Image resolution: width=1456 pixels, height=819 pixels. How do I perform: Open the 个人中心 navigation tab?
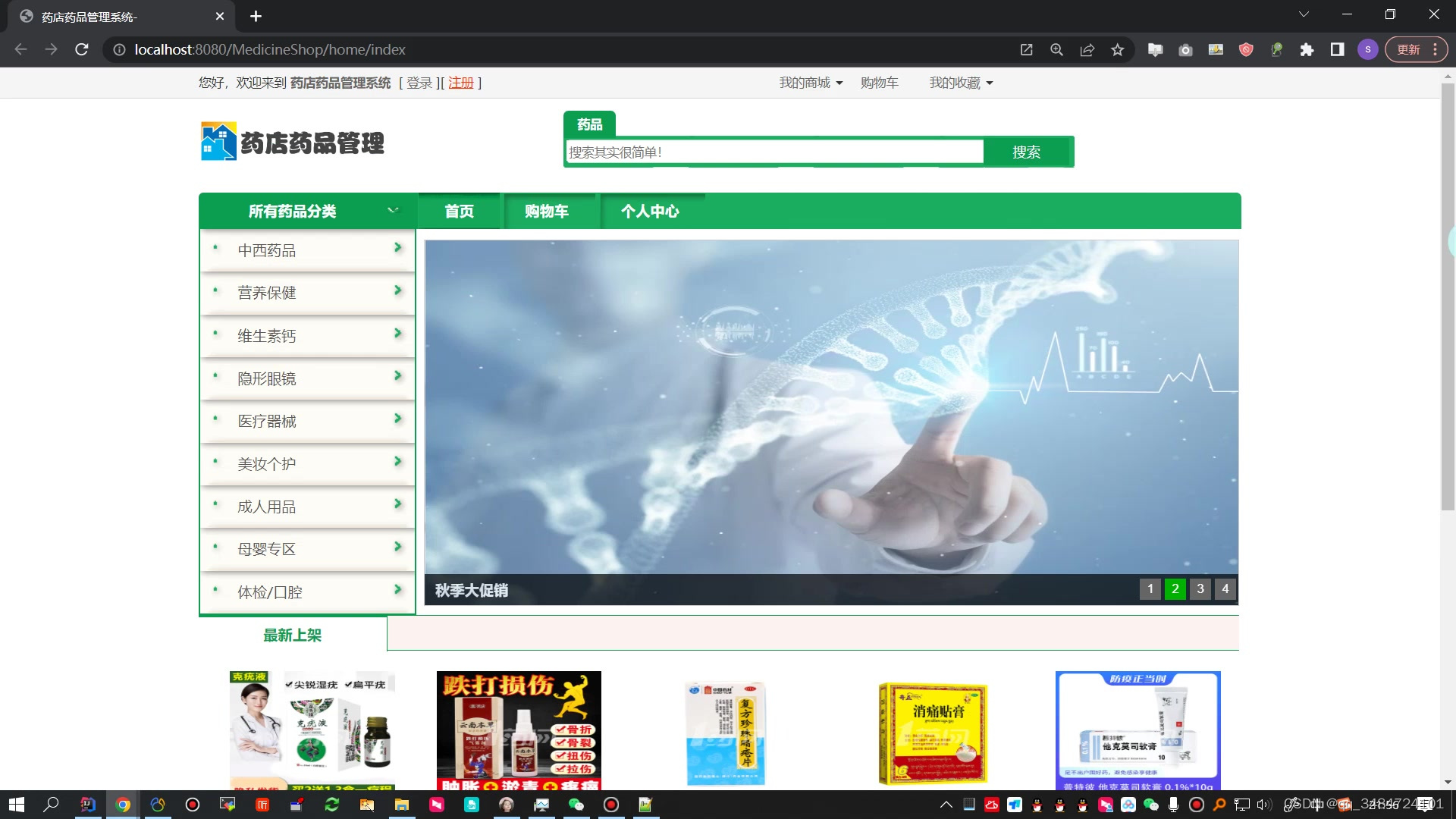pos(650,212)
